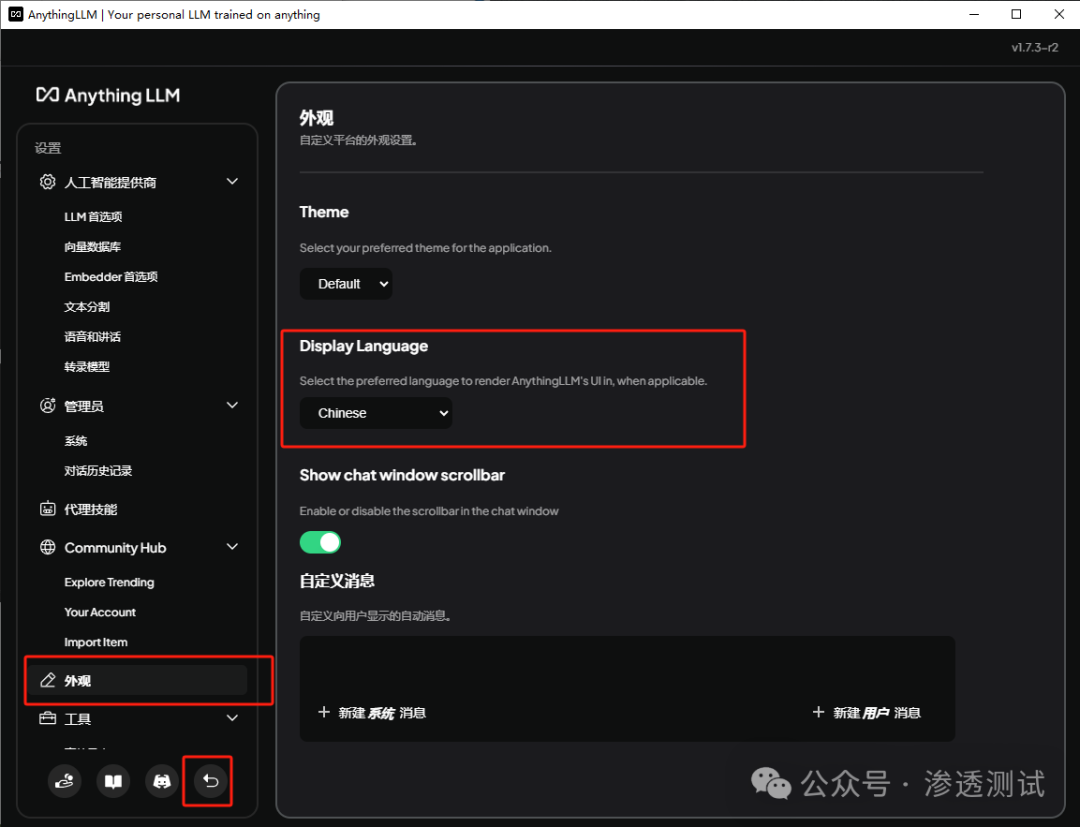Click the Display Language heading
The width and height of the screenshot is (1080, 827).
(364, 346)
